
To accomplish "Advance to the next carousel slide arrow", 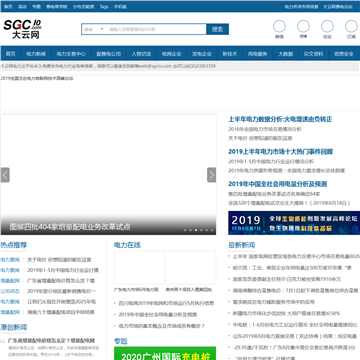I will (x=212, y=175).
